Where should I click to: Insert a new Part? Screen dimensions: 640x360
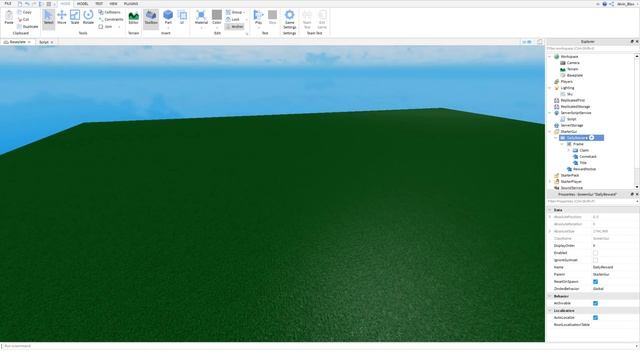tap(168, 18)
